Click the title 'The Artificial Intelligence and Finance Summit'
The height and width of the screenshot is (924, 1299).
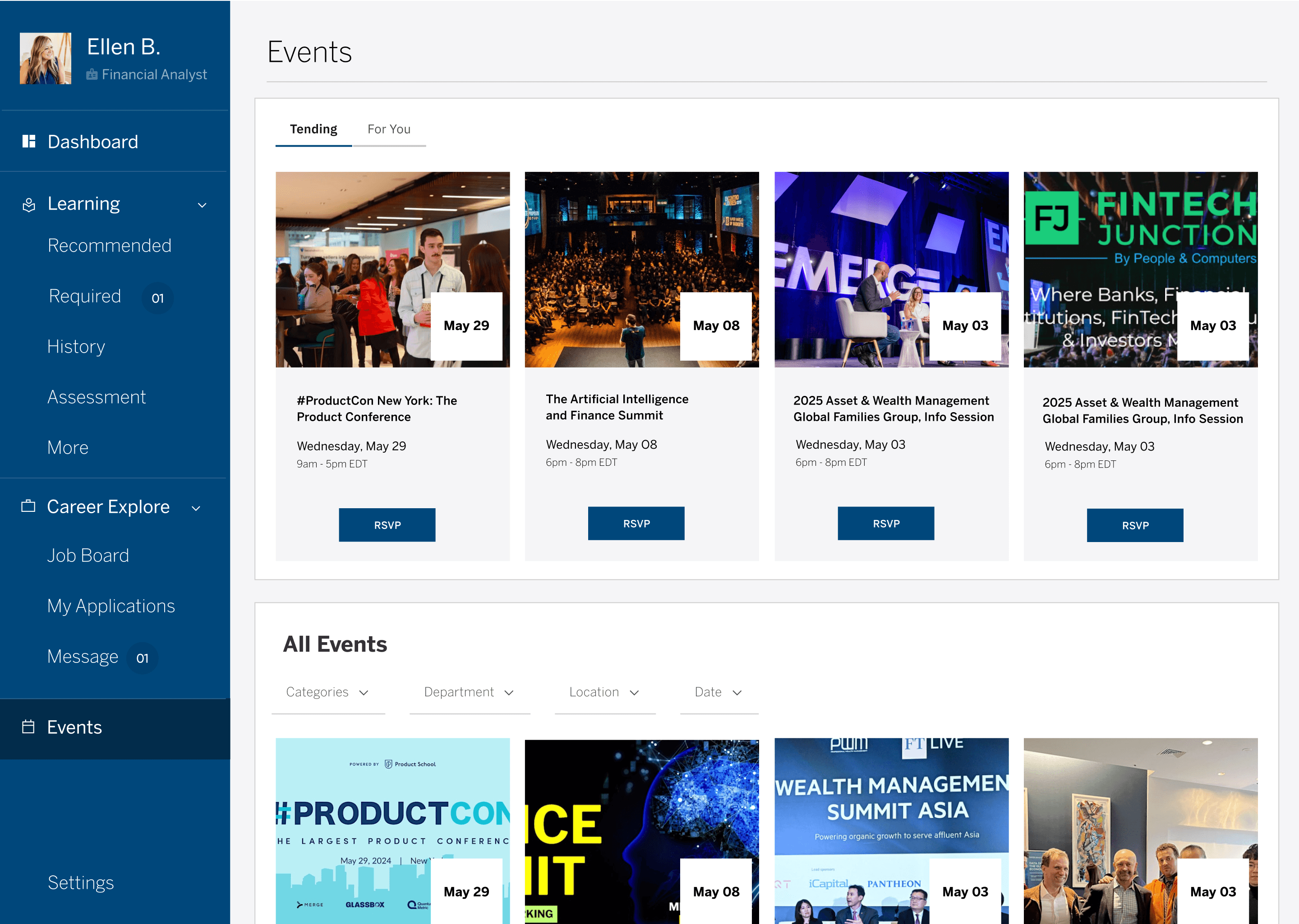(x=617, y=407)
